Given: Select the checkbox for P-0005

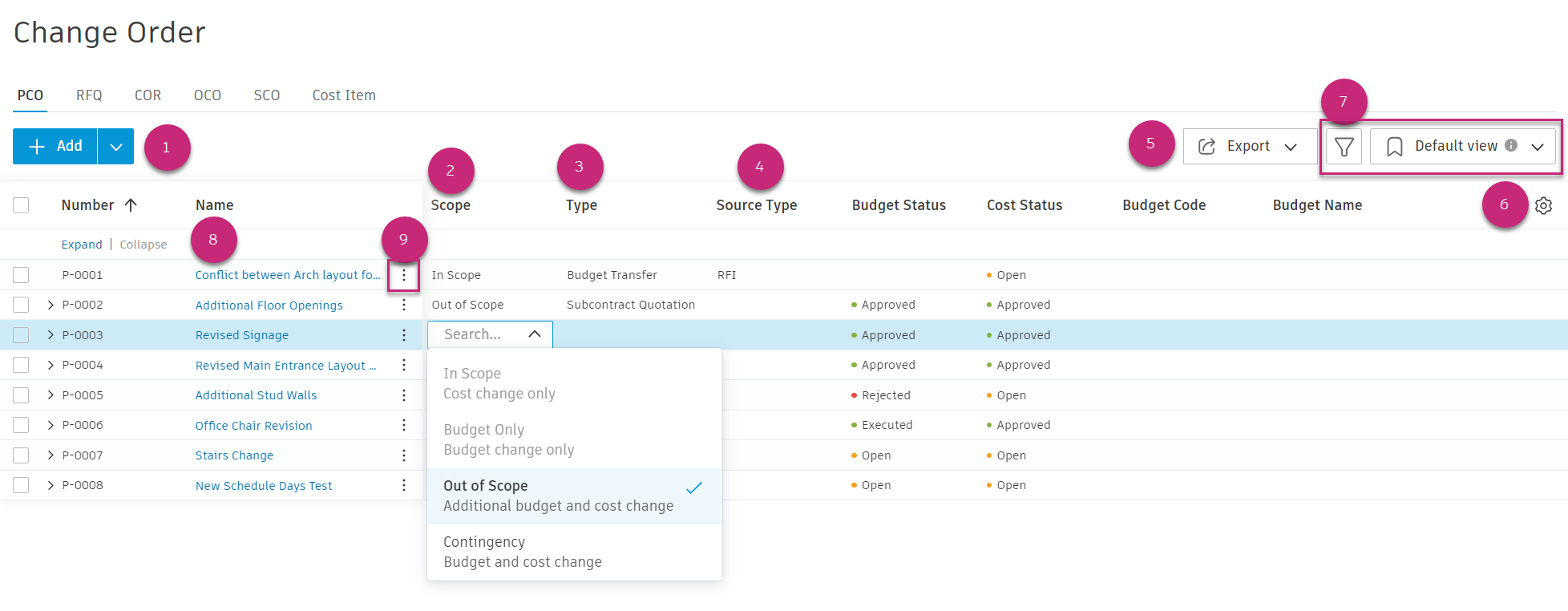Looking at the screenshot, I should coord(21,395).
